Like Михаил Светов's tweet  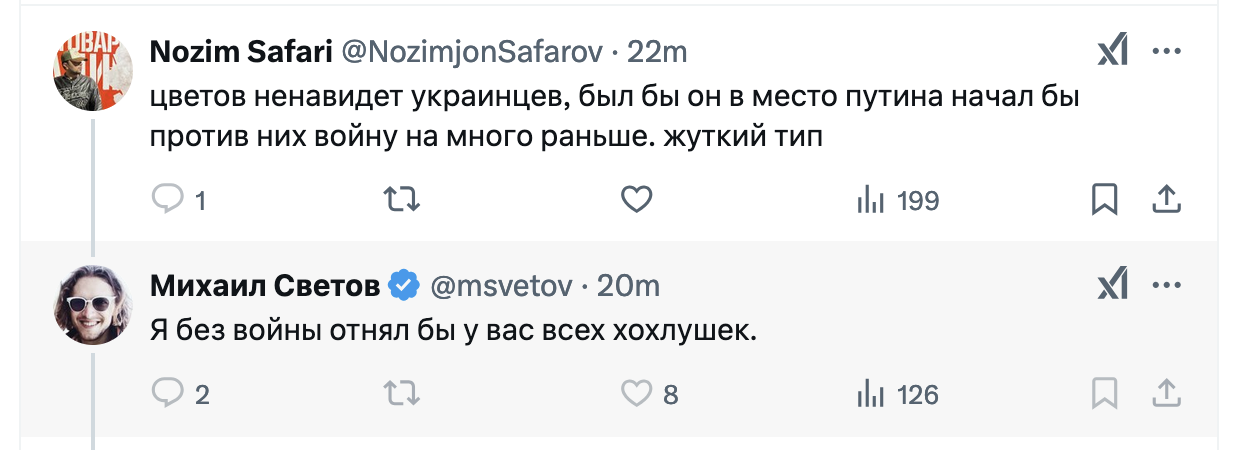[637, 393]
